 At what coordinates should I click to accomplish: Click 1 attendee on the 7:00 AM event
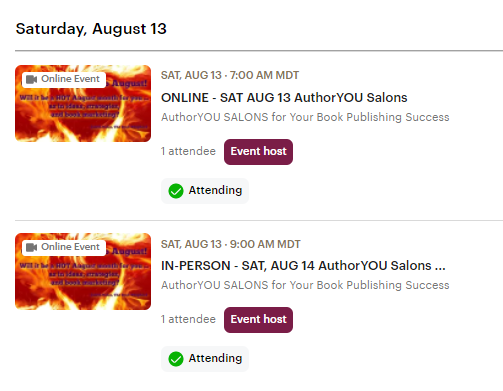(188, 151)
